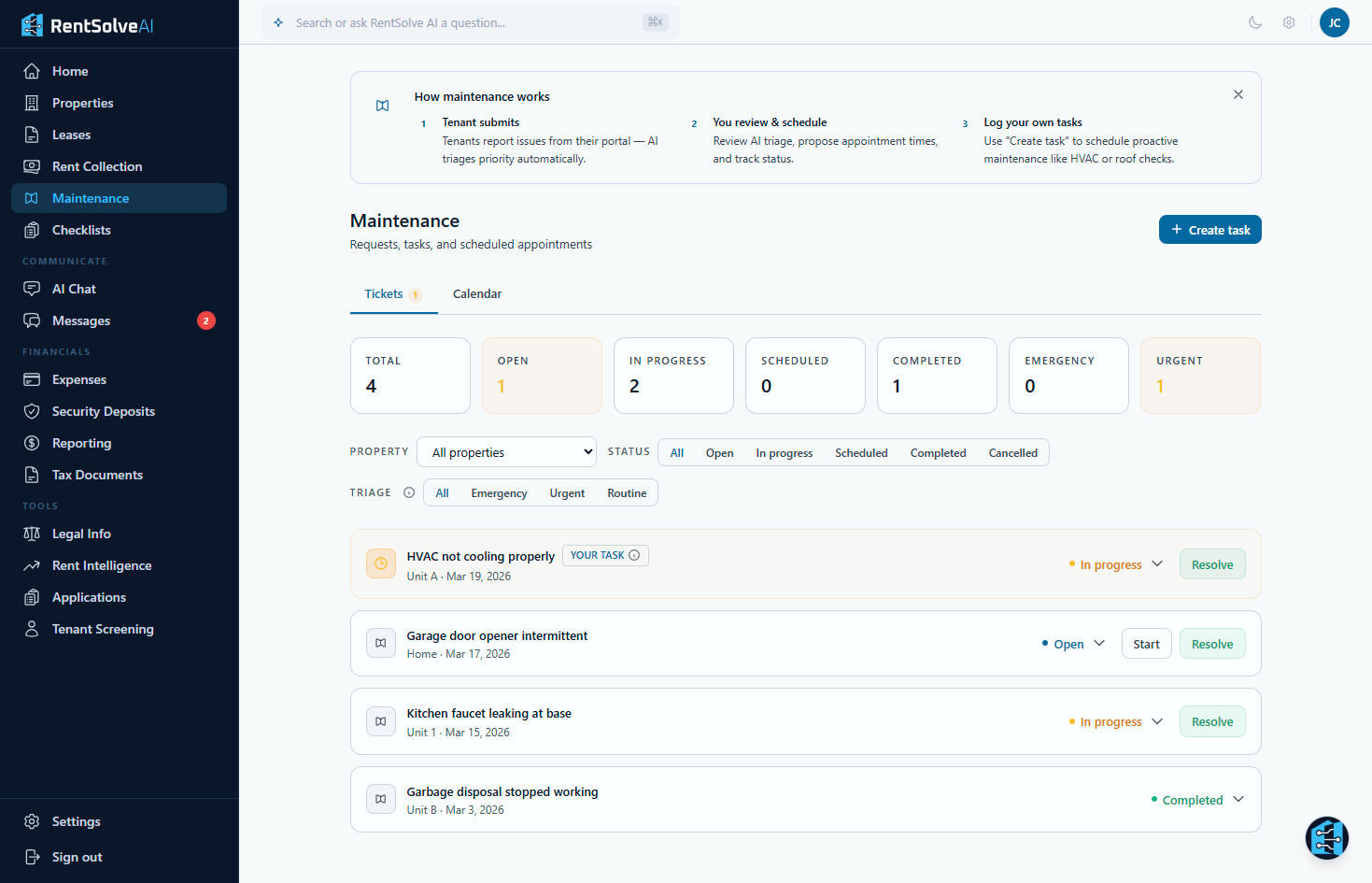Screen dimensions: 1372x883
Task: Click the RentSolve AI search bar
Action: [467, 21]
